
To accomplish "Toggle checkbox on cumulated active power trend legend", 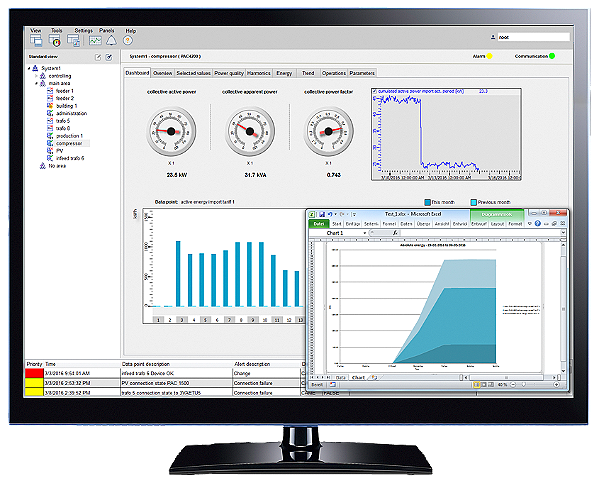I will pyautogui.click(x=374, y=91).
